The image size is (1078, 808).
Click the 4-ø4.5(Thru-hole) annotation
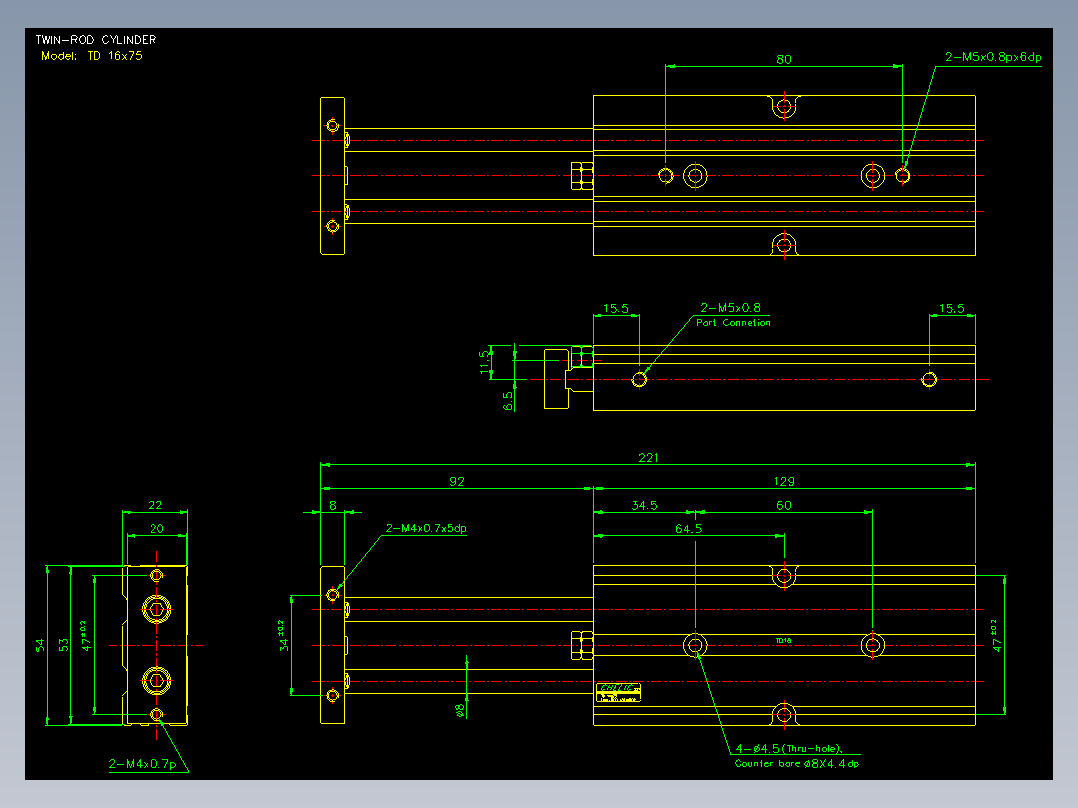pos(789,748)
